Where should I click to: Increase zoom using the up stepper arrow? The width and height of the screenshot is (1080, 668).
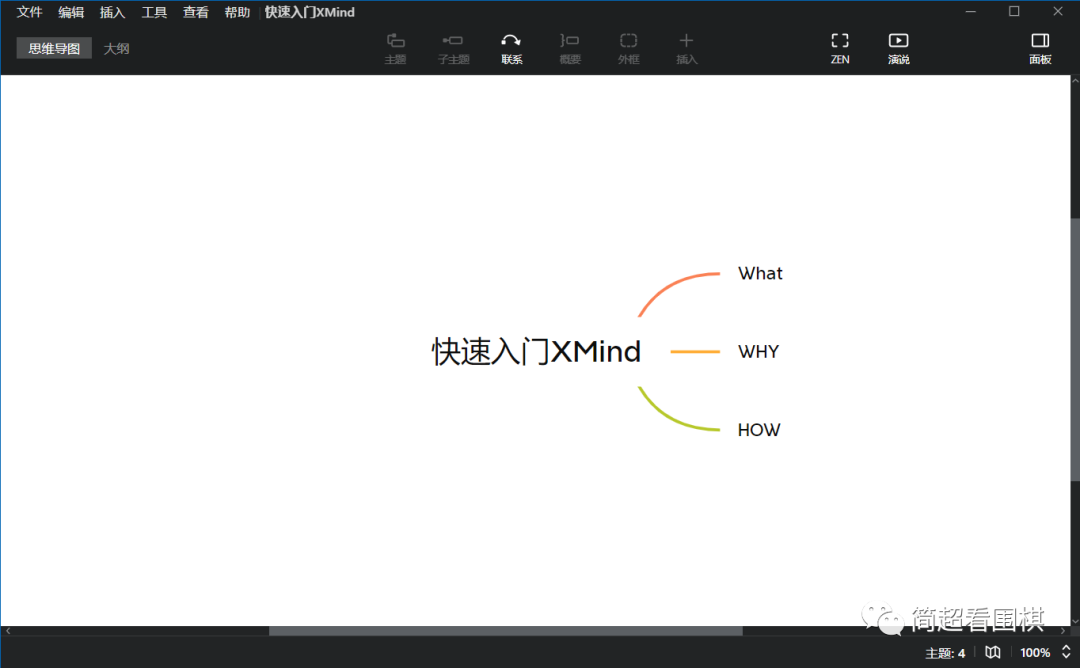pos(1064,647)
